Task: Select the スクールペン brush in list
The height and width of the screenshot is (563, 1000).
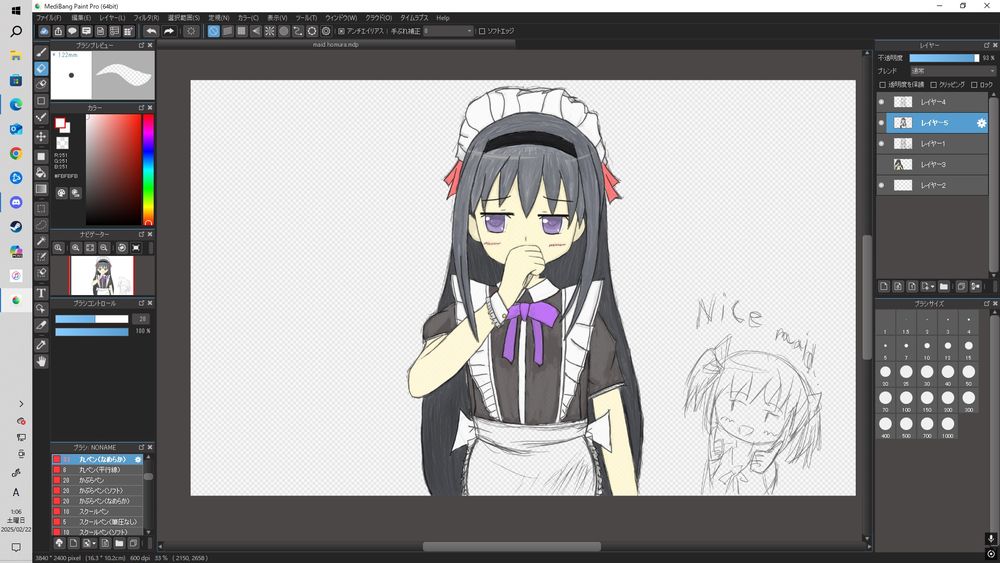Action: (98, 511)
